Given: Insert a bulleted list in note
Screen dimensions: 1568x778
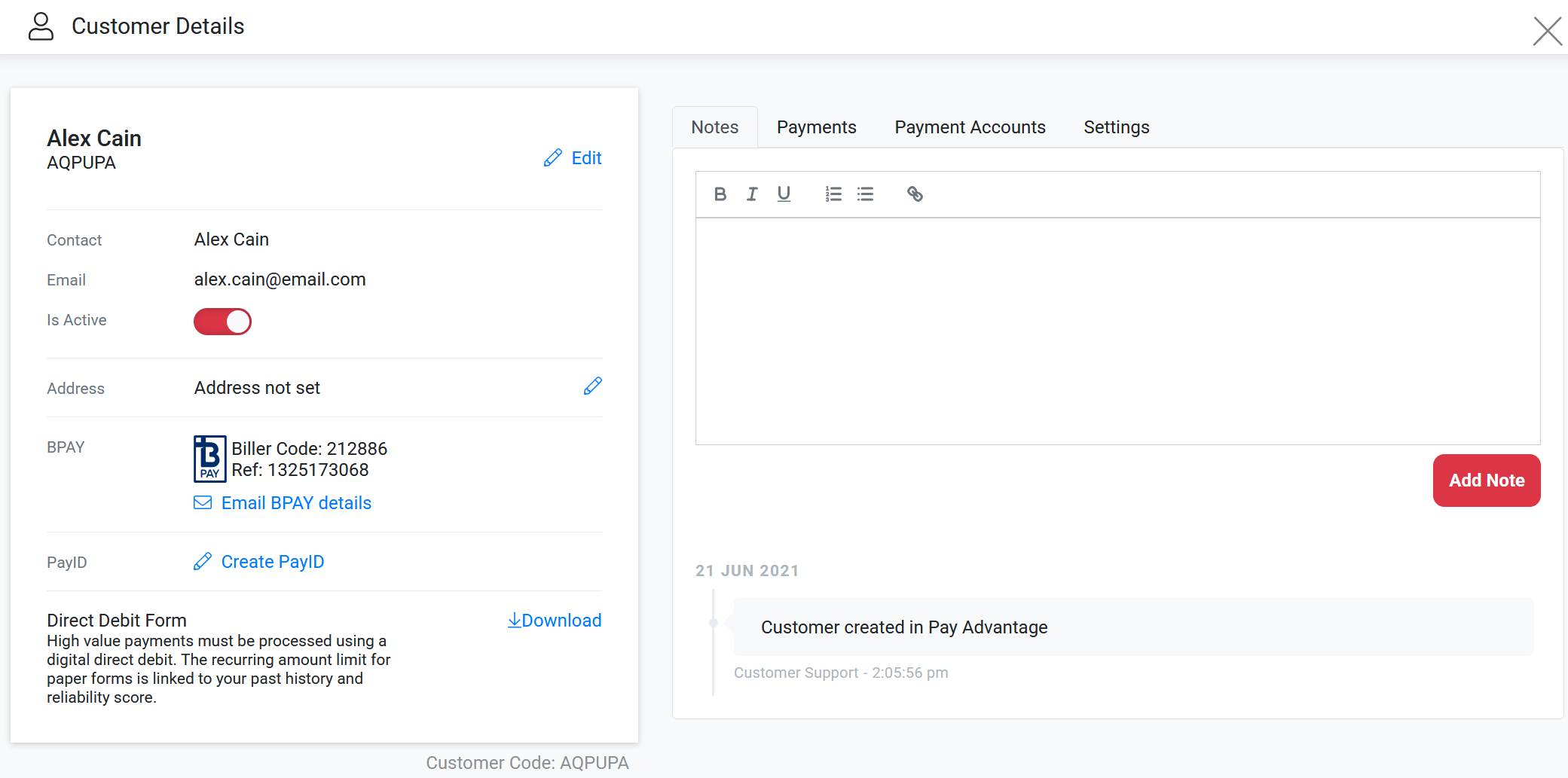Looking at the screenshot, I should pyautogui.click(x=865, y=194).
